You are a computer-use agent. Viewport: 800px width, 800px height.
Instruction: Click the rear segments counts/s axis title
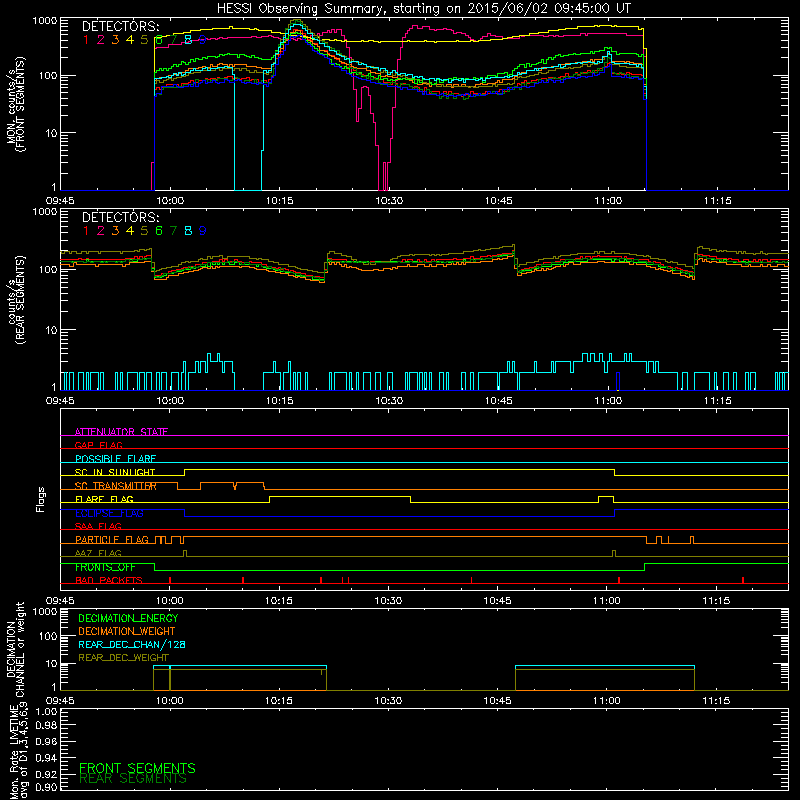point(15,300)
